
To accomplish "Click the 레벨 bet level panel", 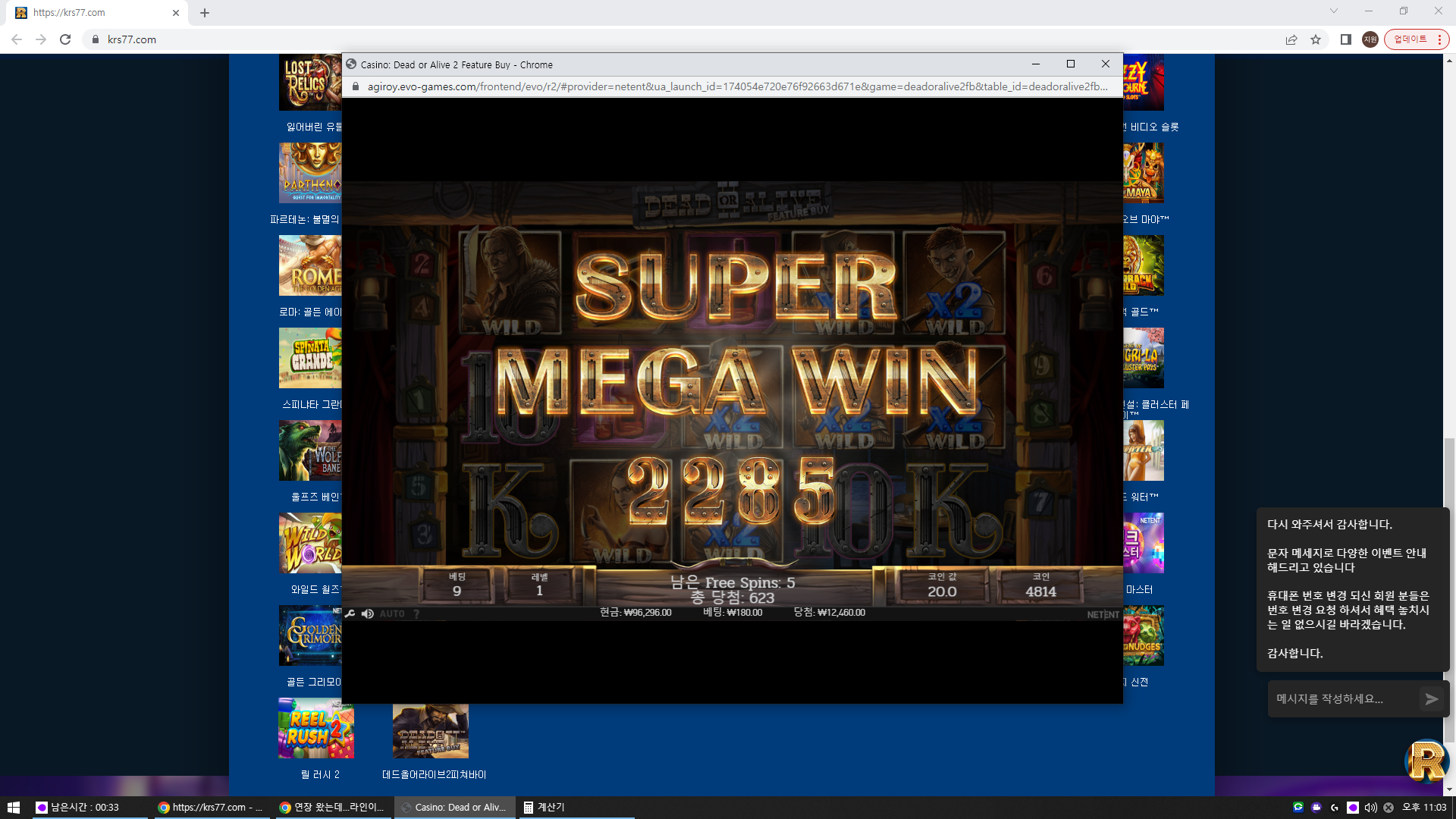I will 539,585.
